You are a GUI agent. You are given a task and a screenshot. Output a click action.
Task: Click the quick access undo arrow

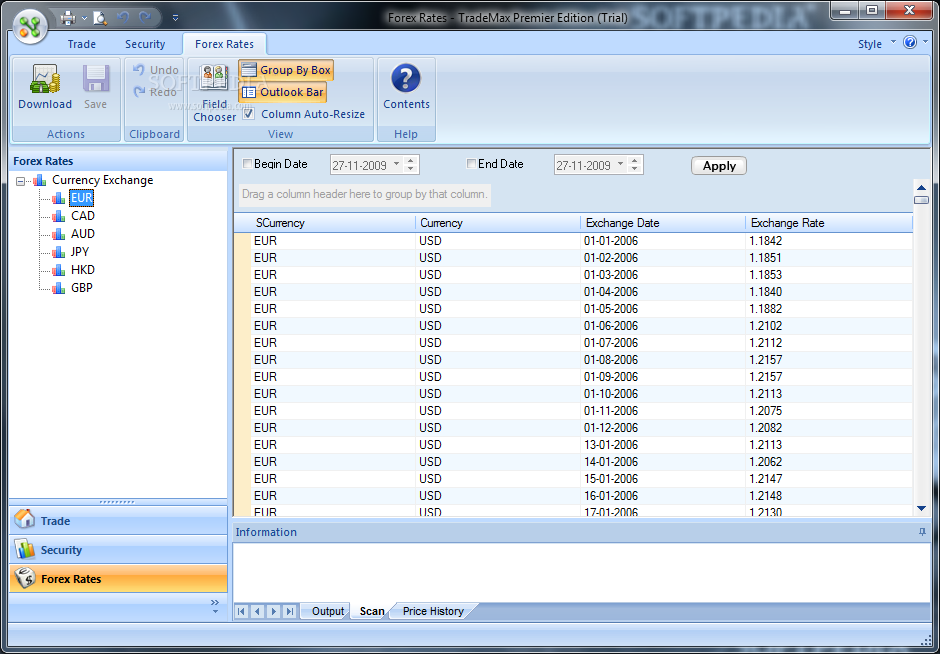coord(123,17)
